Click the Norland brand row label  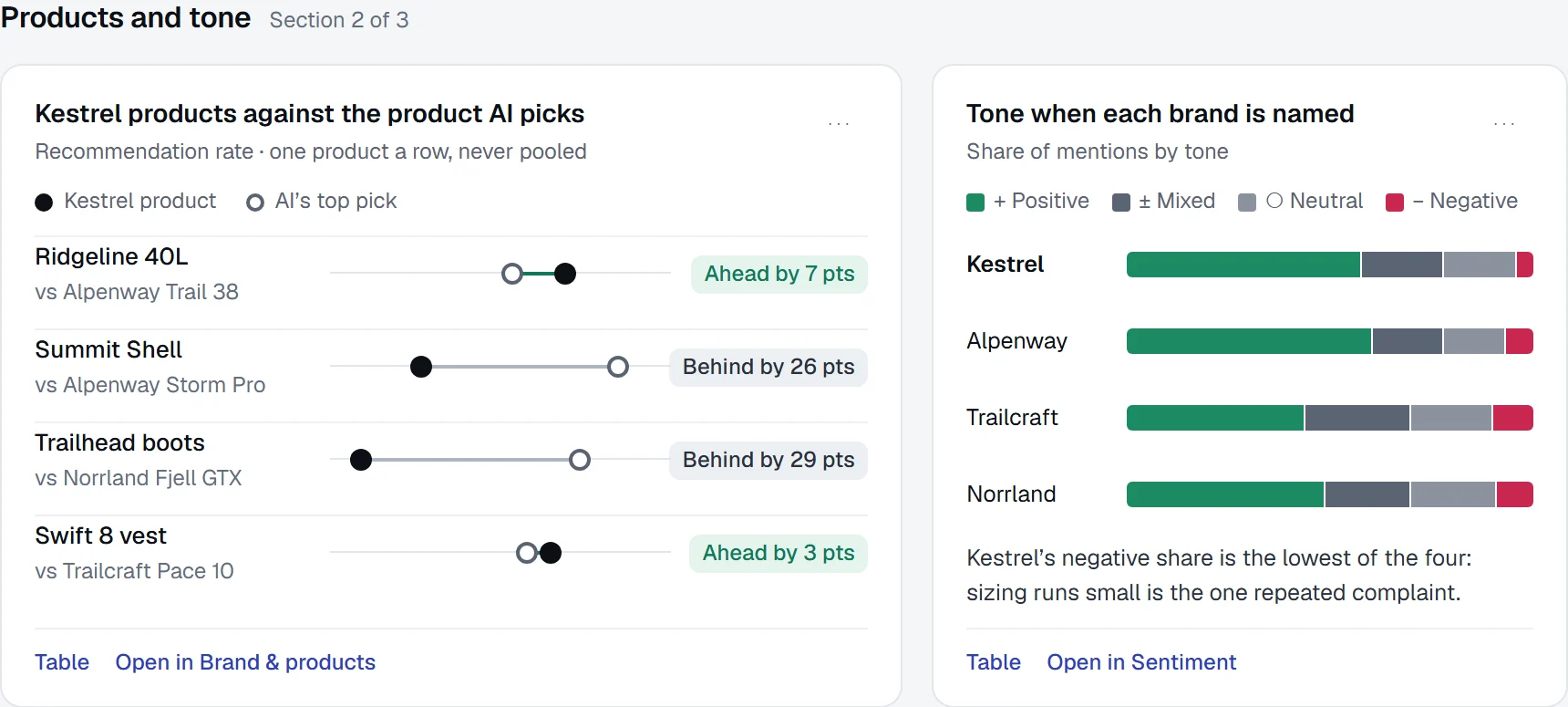tap(1011, 494)
